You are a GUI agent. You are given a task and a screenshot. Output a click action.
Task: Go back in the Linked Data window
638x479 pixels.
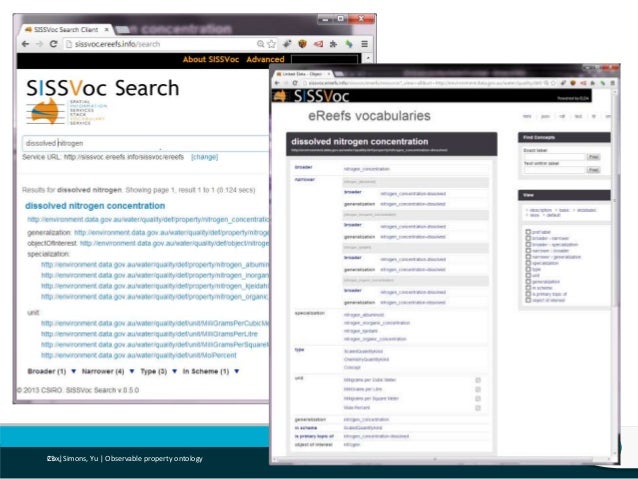click(277, 83)
